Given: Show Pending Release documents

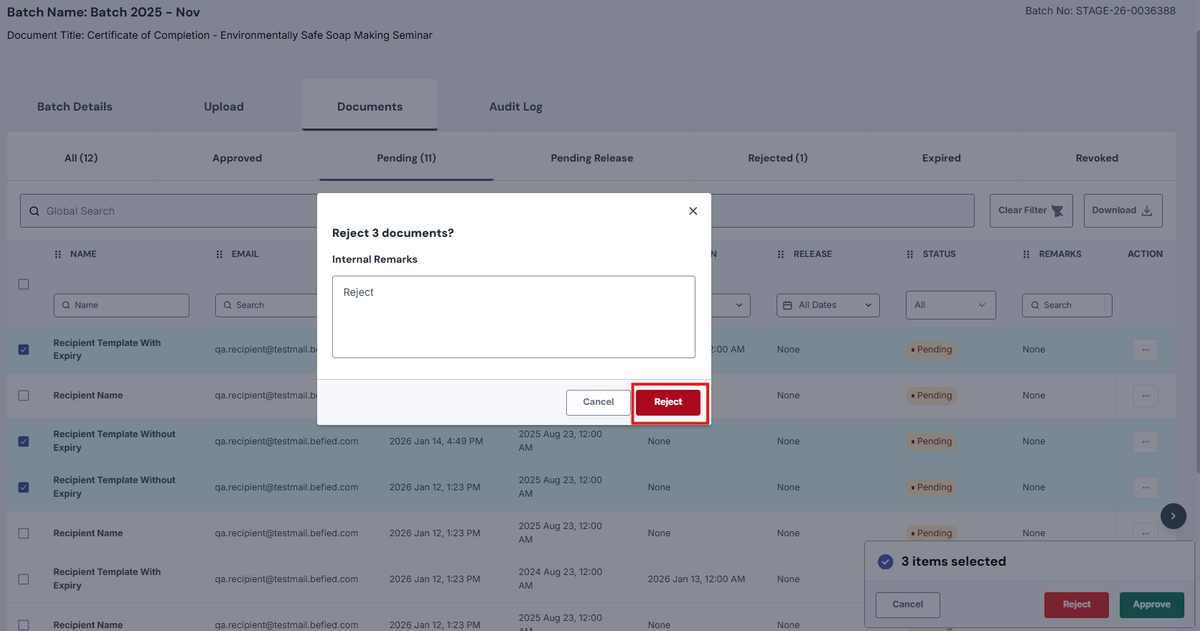Looking at the screenshot, I should tap(592, 158).
